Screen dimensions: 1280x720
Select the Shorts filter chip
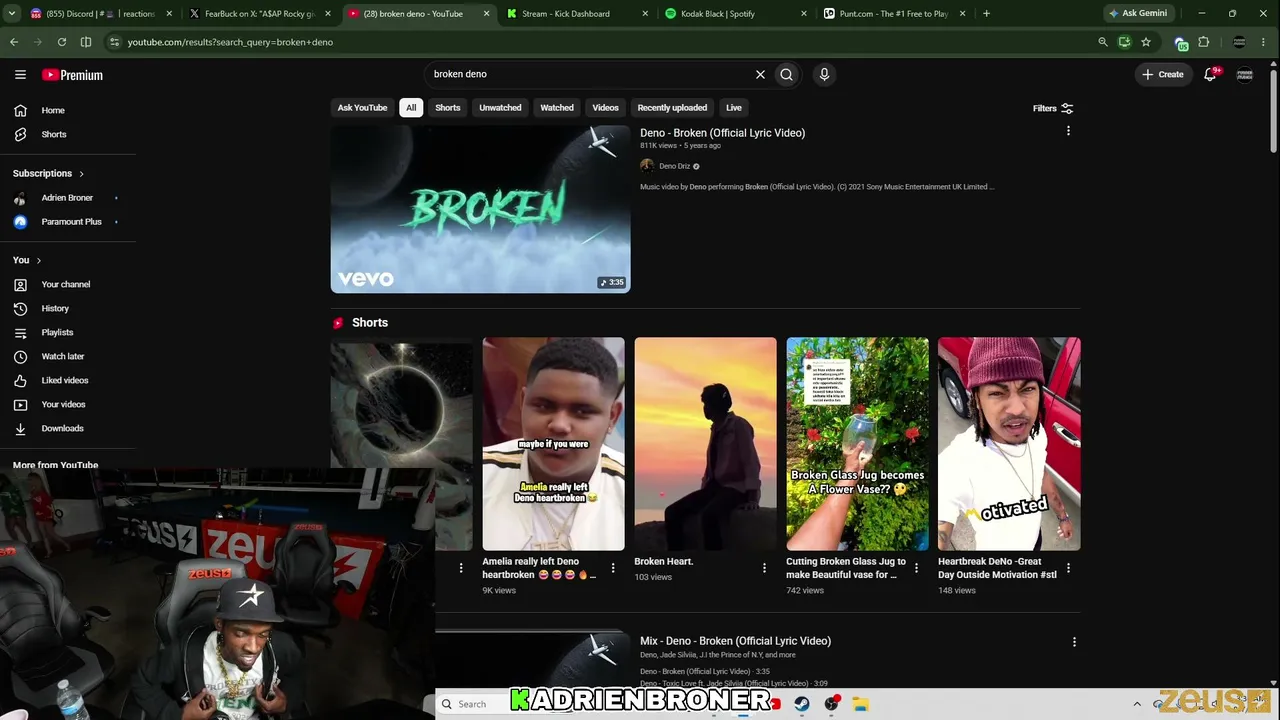pos(448,108)
